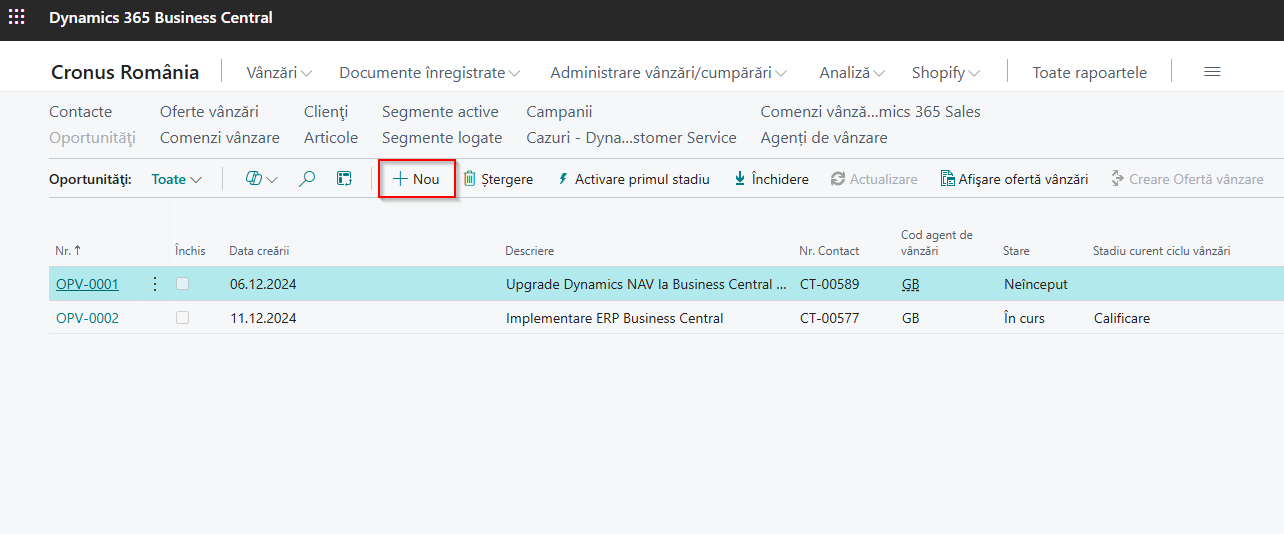Click date cell 11.12.2024
This screenshot has height=534, width=1284.
click(263, 318)
